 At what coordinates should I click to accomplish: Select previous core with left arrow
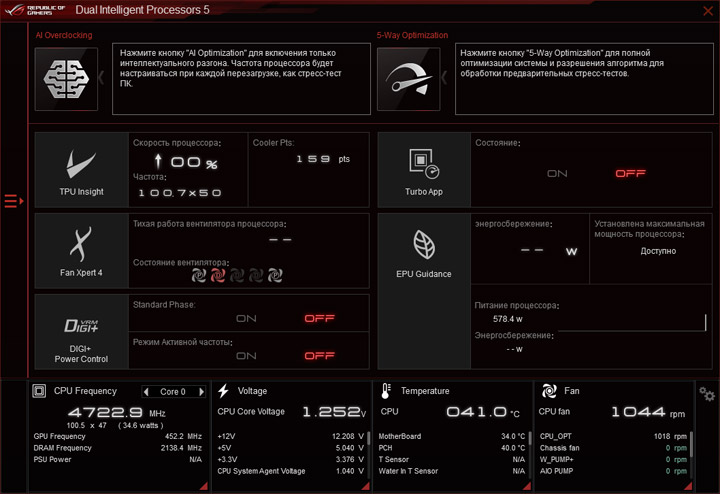[x=146, y=392]
